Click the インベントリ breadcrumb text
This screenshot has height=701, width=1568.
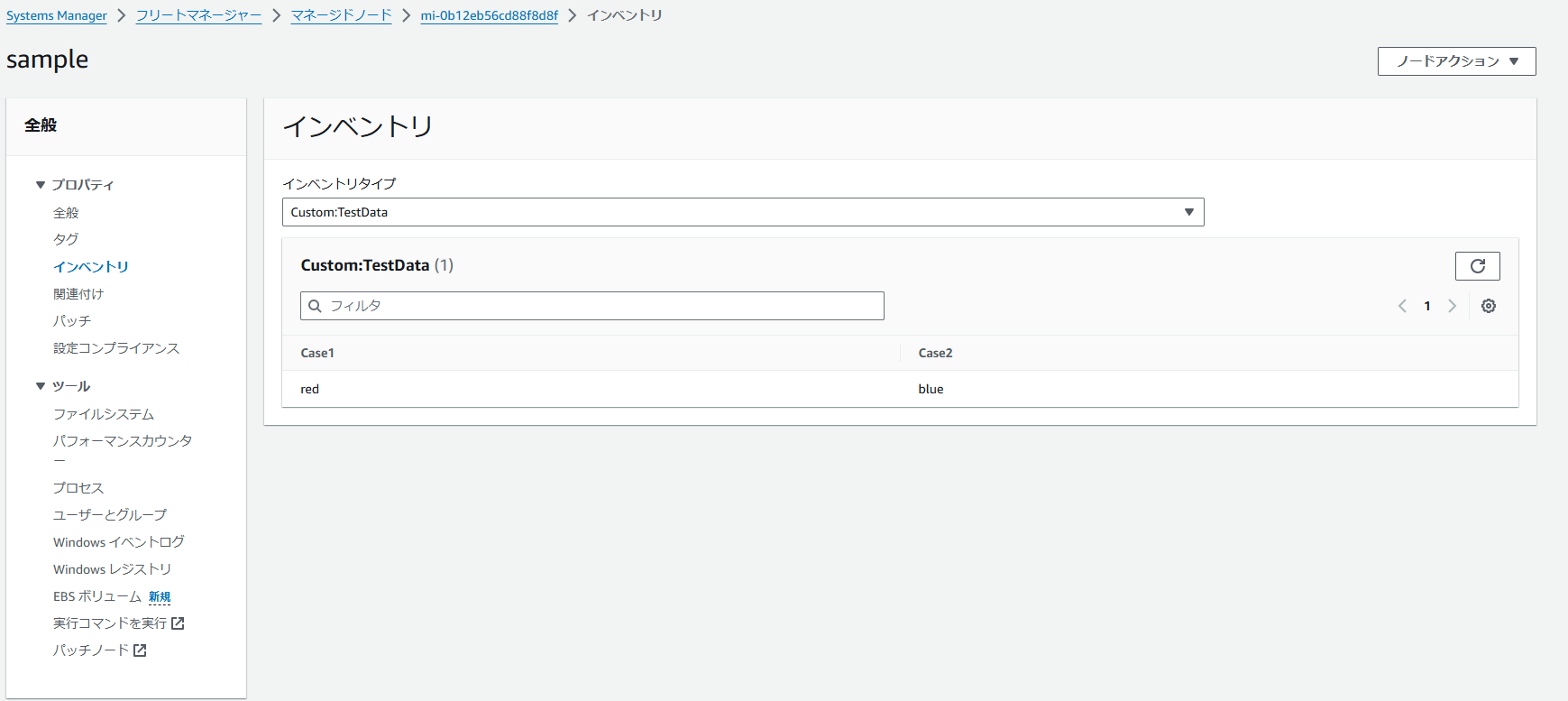[625, 15]
